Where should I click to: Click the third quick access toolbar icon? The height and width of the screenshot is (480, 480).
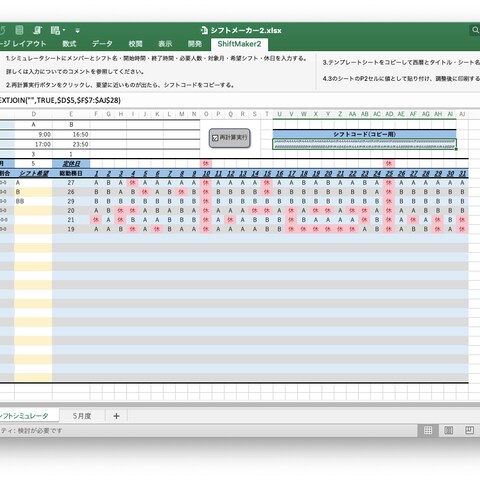point(37,30)
